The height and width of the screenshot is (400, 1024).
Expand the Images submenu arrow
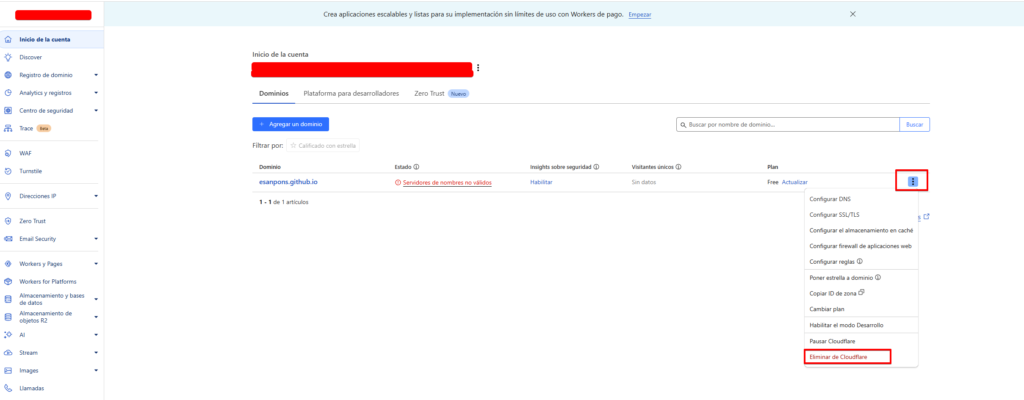(96, 370)
